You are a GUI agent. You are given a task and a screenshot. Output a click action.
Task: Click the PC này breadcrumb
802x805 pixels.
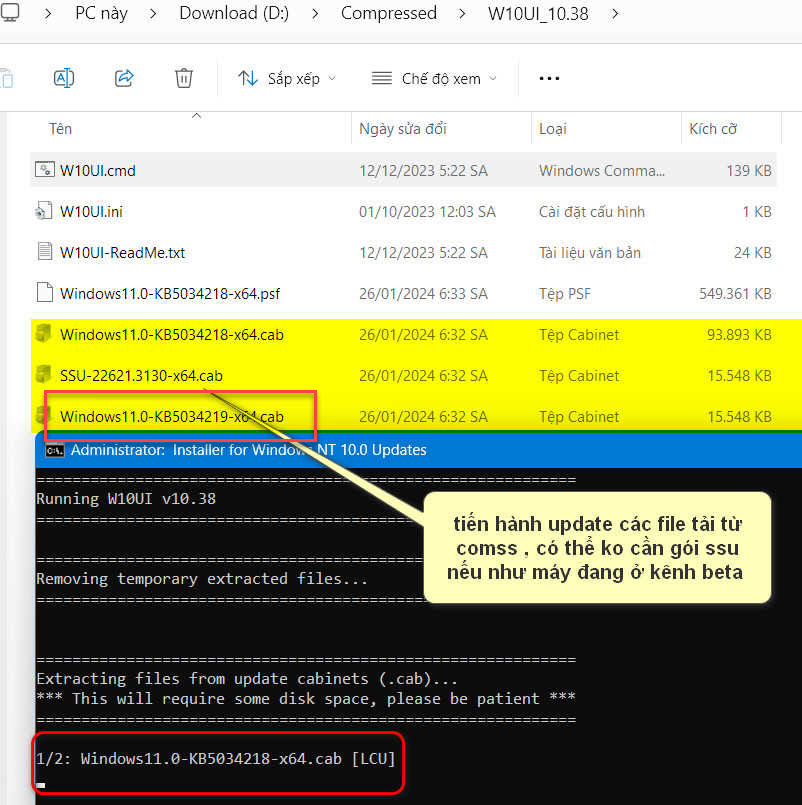(x=101, y=13)
